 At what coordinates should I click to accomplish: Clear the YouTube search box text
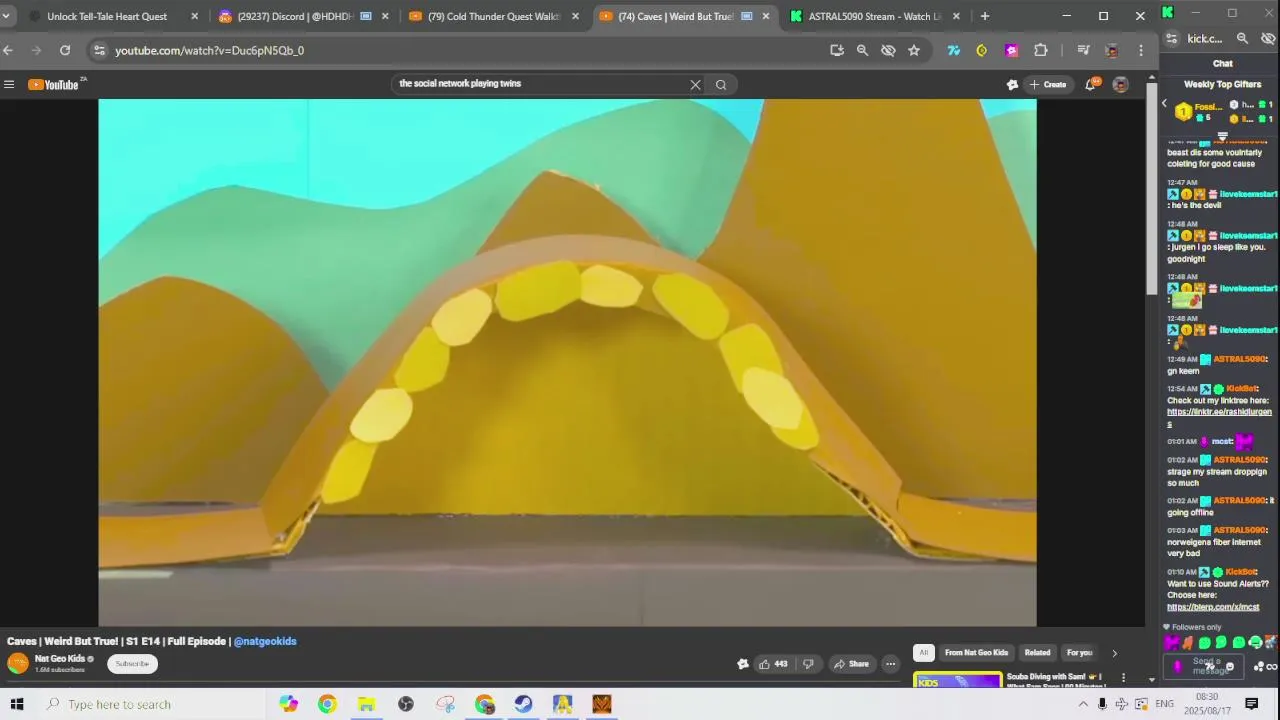[695, 84]
